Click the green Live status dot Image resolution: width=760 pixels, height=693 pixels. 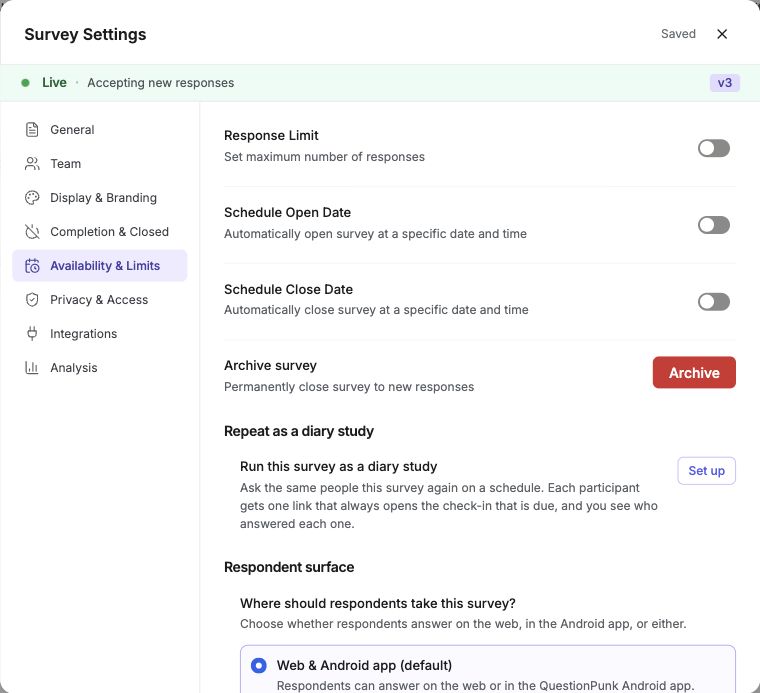(25, 83)
